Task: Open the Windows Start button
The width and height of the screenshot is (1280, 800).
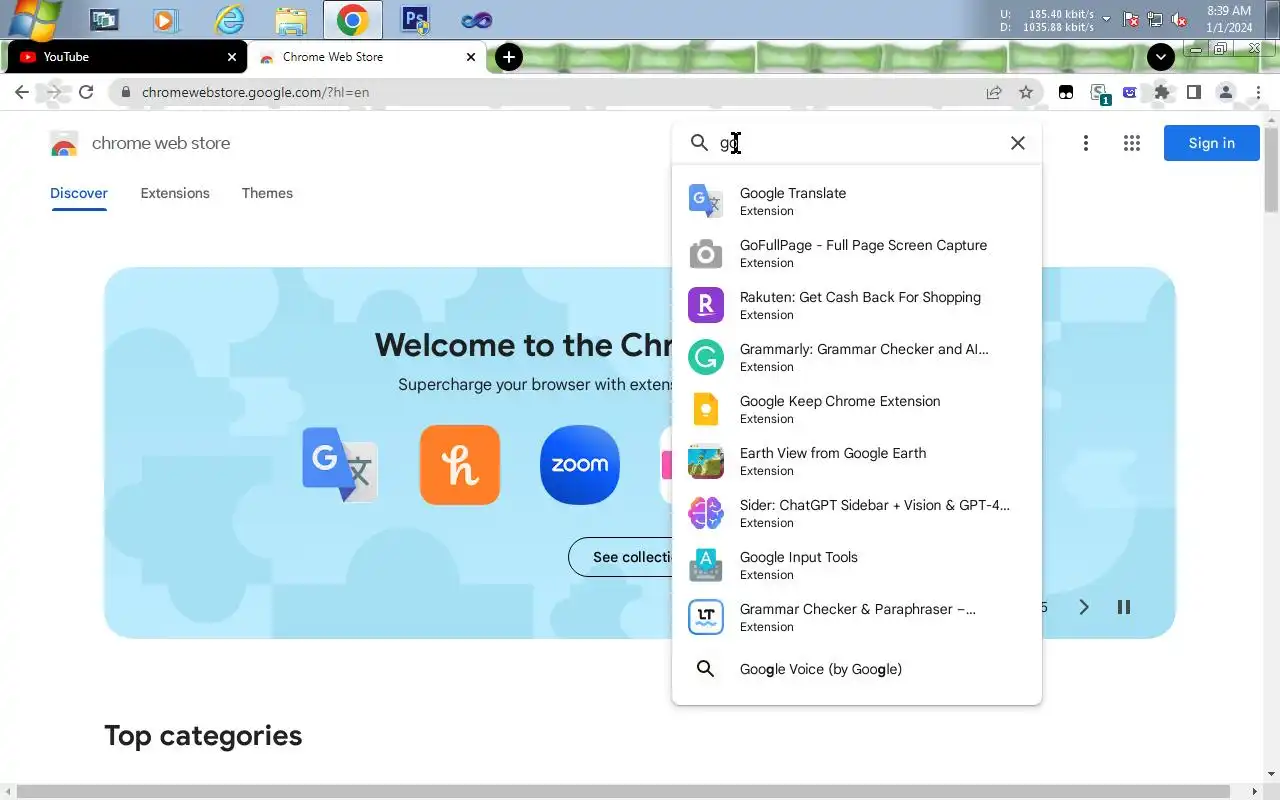Action: [x=34, y=18]
